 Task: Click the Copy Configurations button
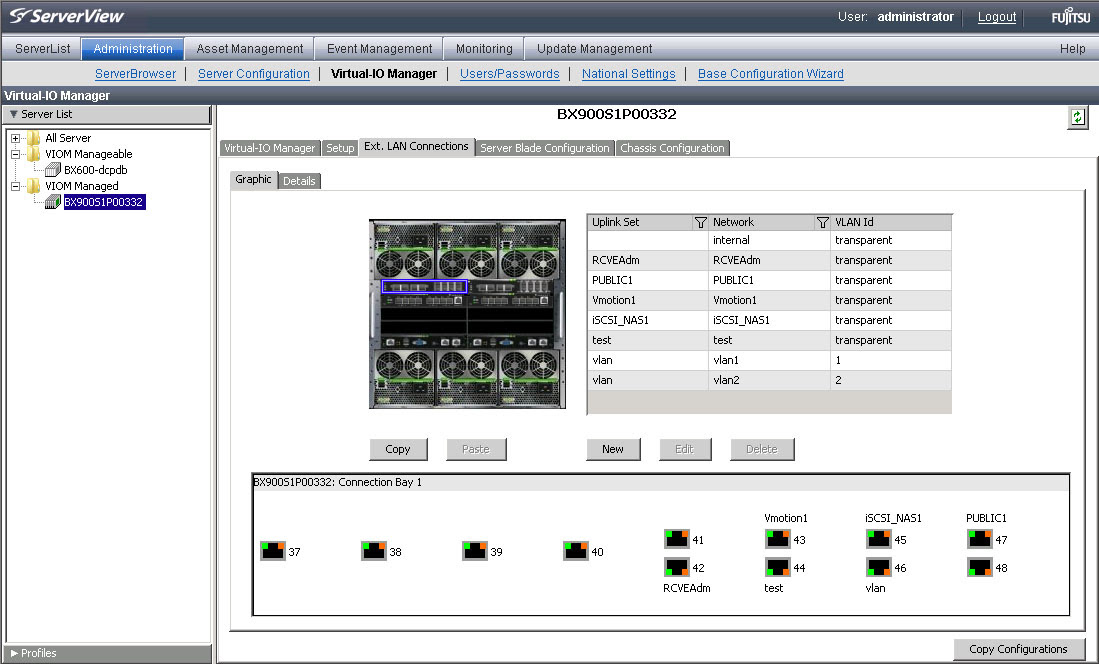pos(1018,649)
